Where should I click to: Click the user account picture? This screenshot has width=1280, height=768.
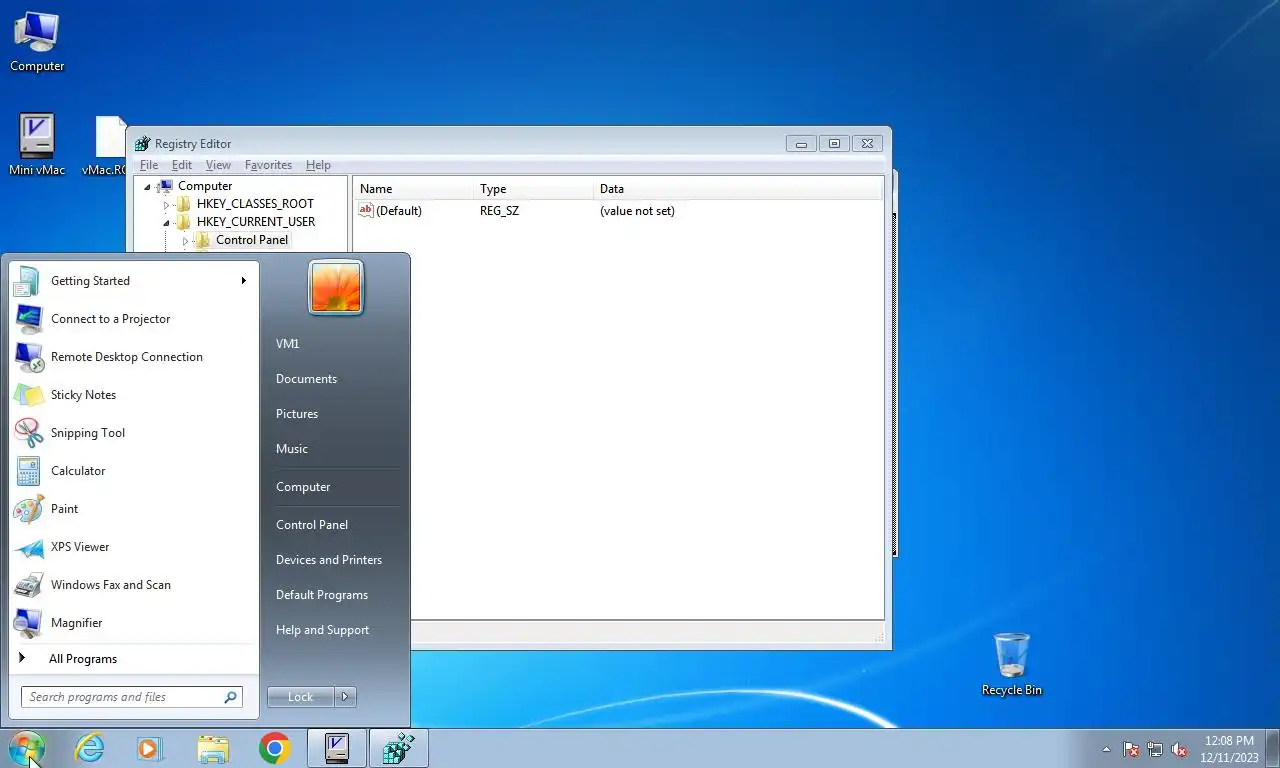pyautogui.click(x=336, y=288)
